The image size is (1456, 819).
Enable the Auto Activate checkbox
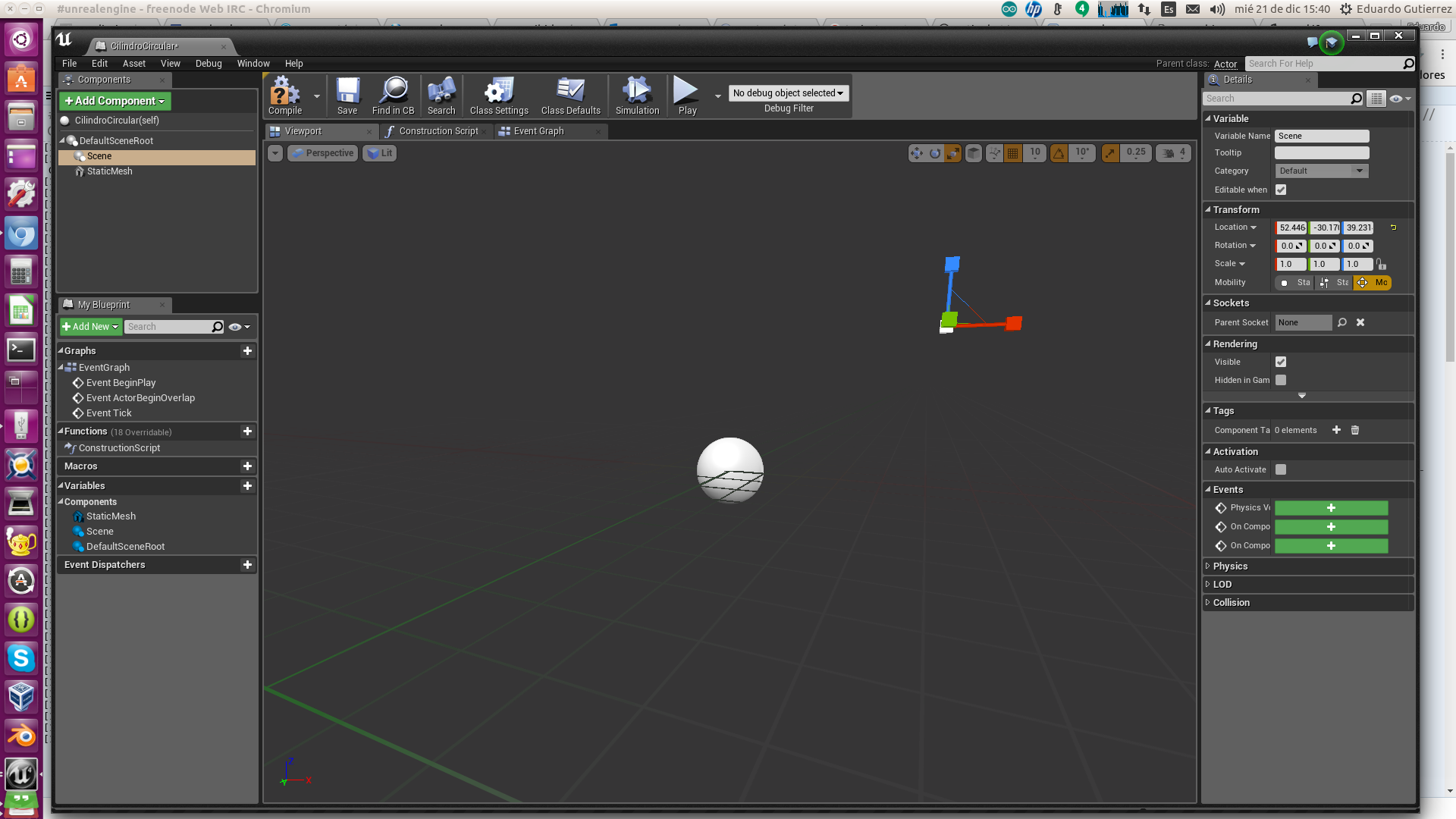click(1281, 469)
